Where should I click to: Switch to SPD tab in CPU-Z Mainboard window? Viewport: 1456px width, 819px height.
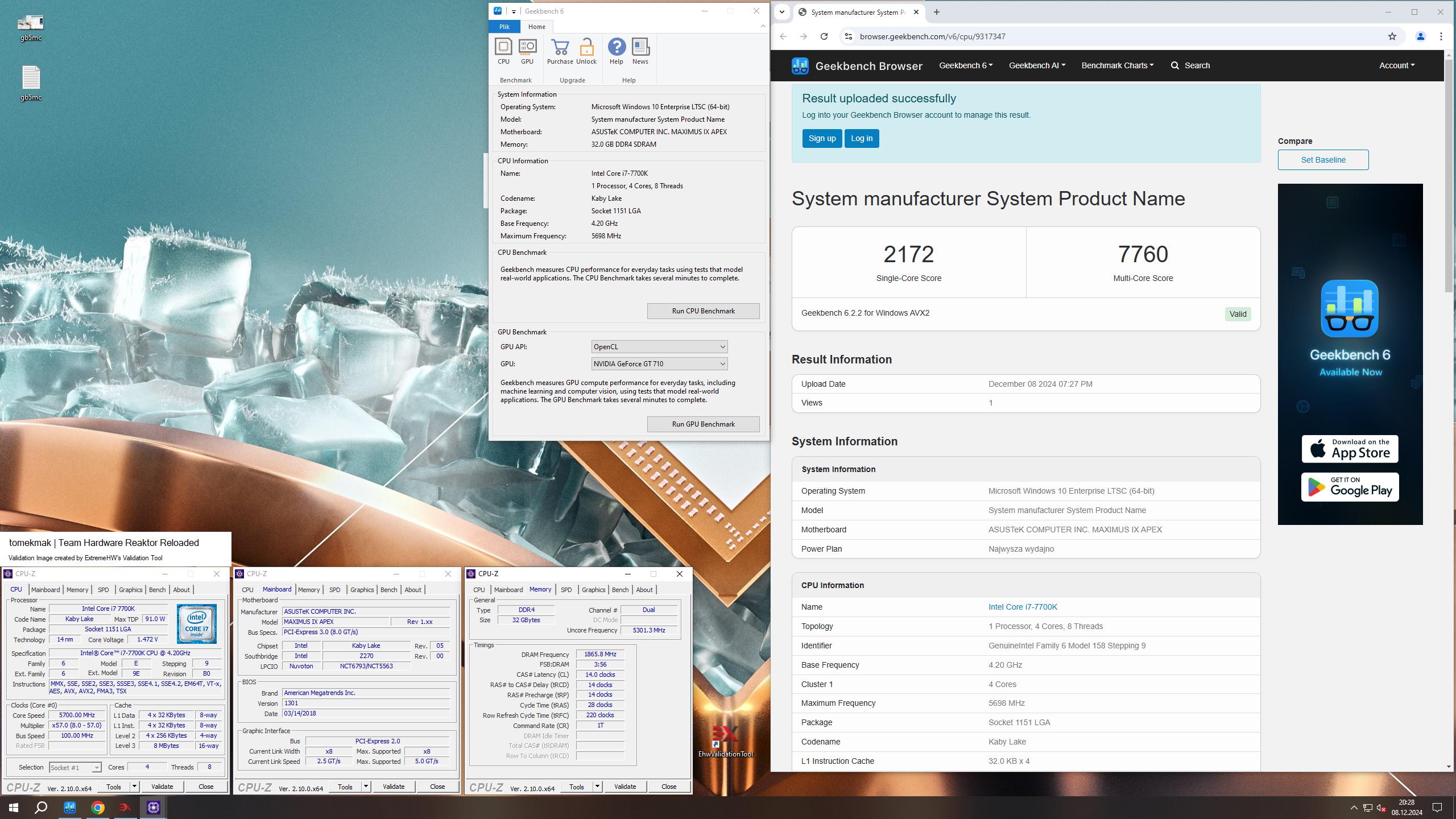(x=334, y=590)
